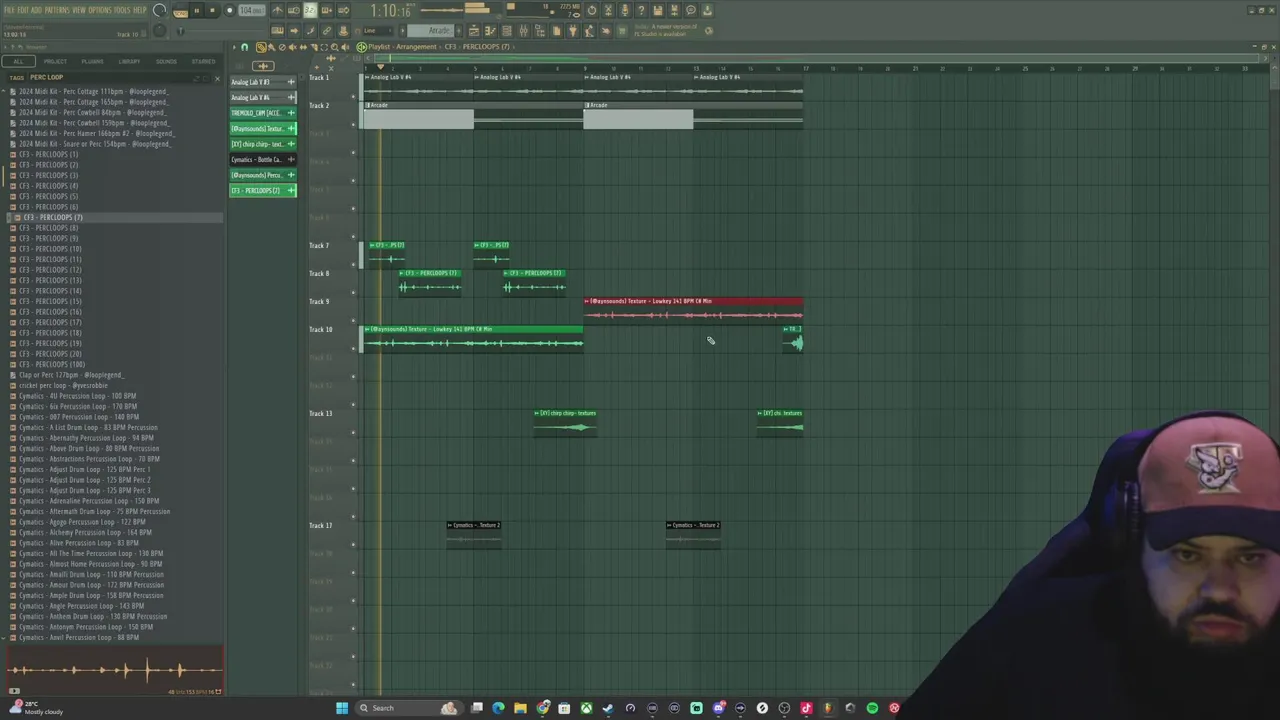Click the audio editor scissors icon
Image resolution: width=1280 pixels, height=720 pixels.
coord(608,11)
